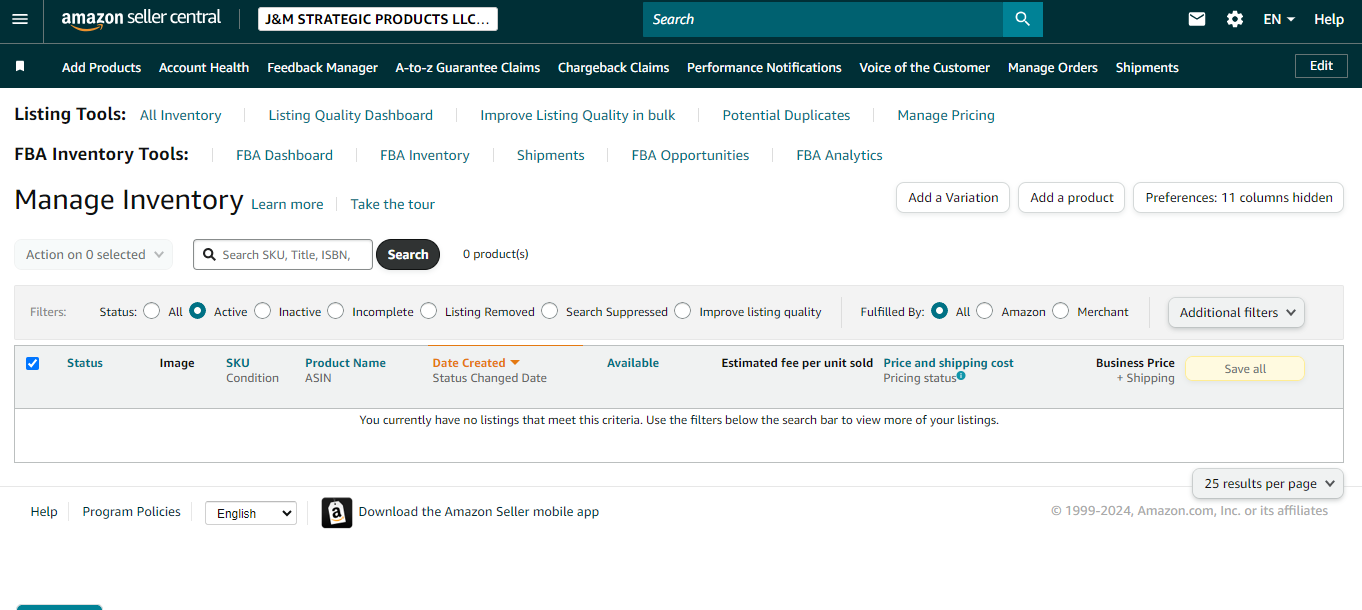Open FBA Inventory tool

425,155
